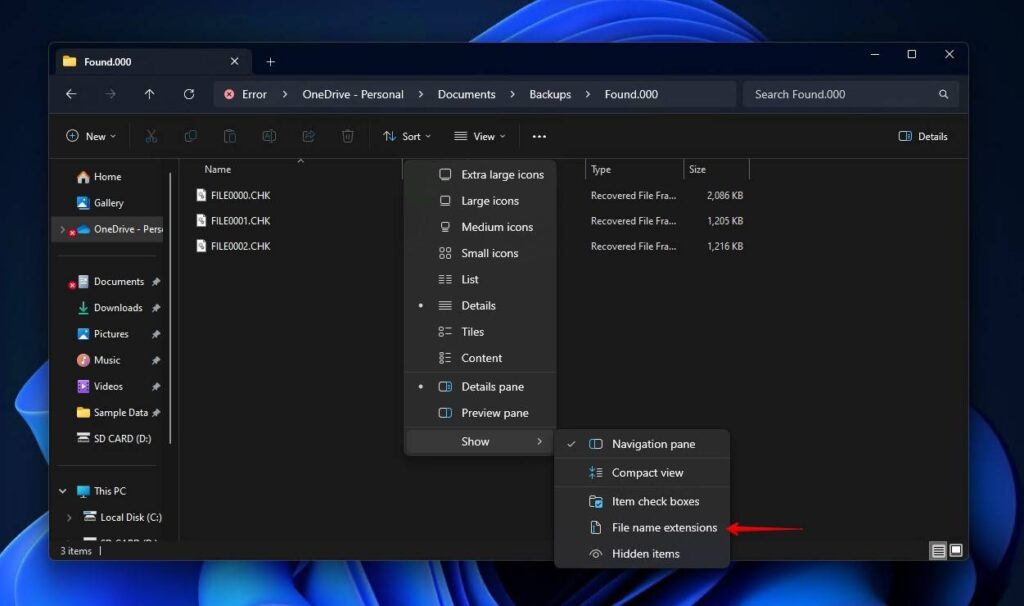The height and width of the screenshot is (606, 1024).
Task: Click the Cut scissors icon
Action: 151,136
